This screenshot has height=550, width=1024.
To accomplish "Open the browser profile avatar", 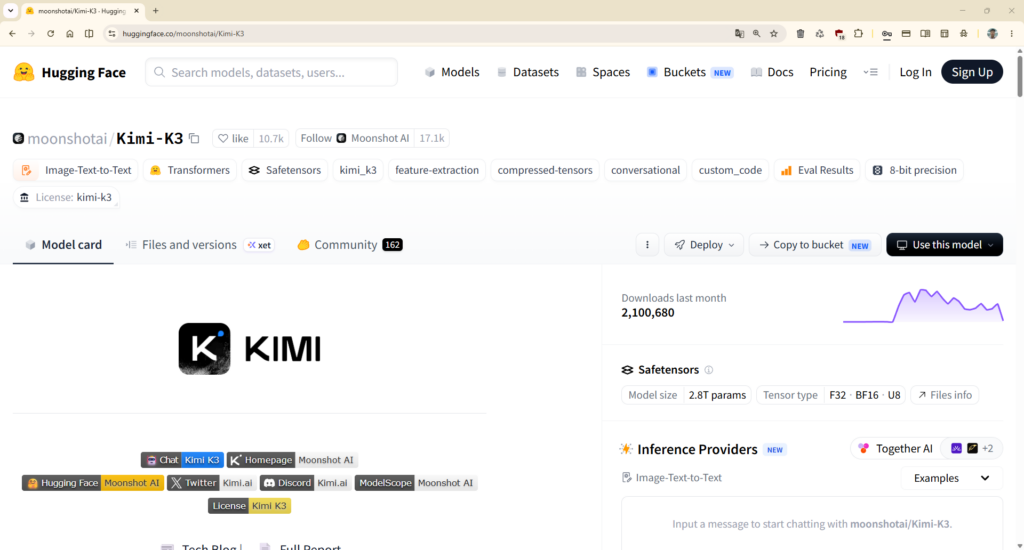I will [x=992, y=33].
